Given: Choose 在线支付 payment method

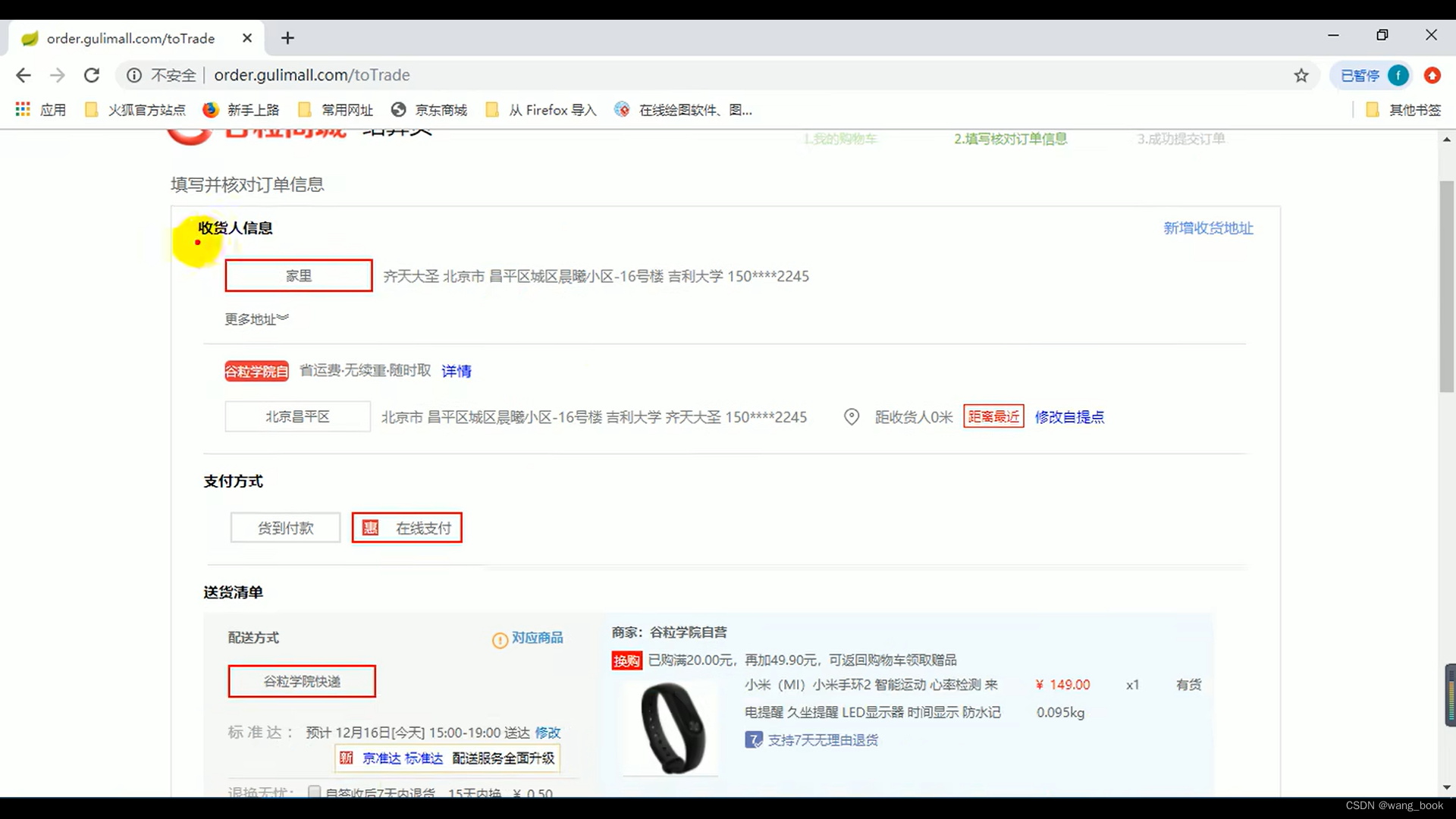Looking at the screenshot, I should tap(407, 528).
